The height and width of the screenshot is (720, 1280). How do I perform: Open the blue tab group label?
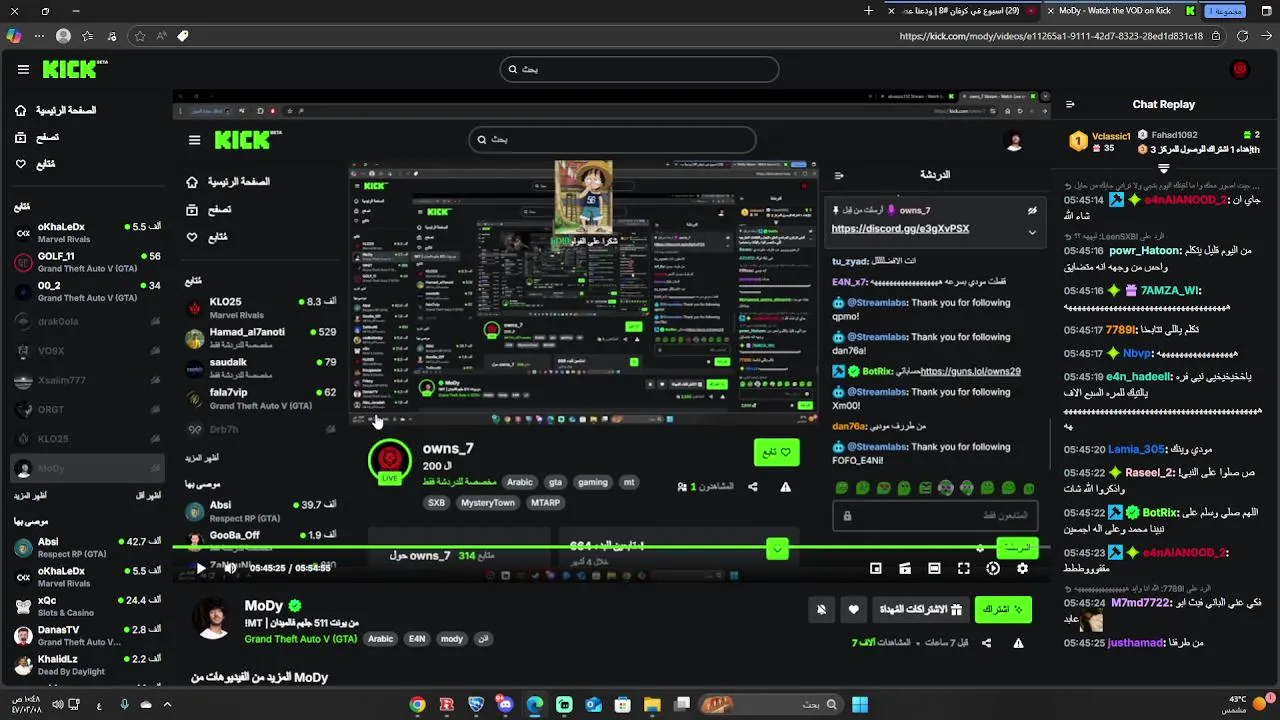coord(1225,11)
